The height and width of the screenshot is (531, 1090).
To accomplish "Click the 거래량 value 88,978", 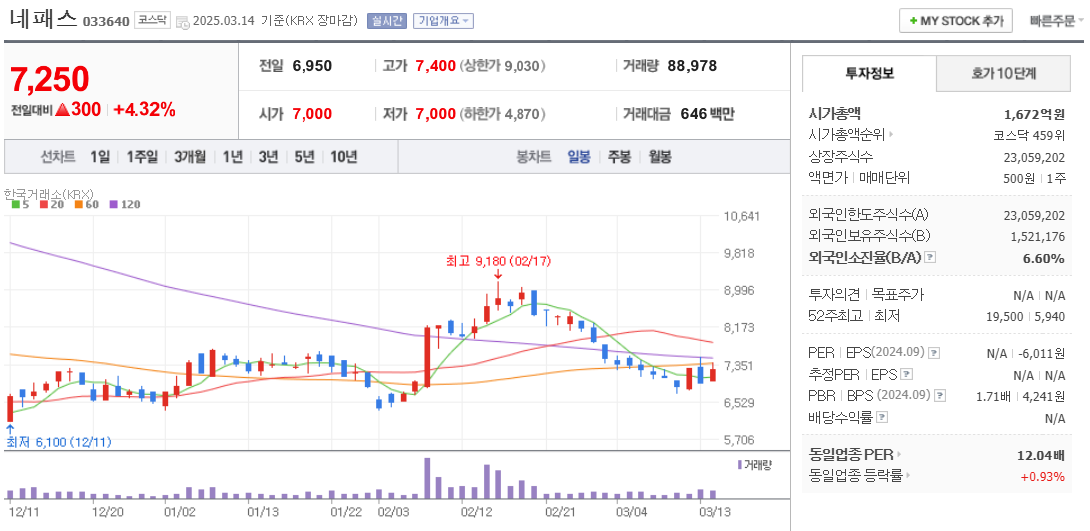I will click(x=692, y=67).
